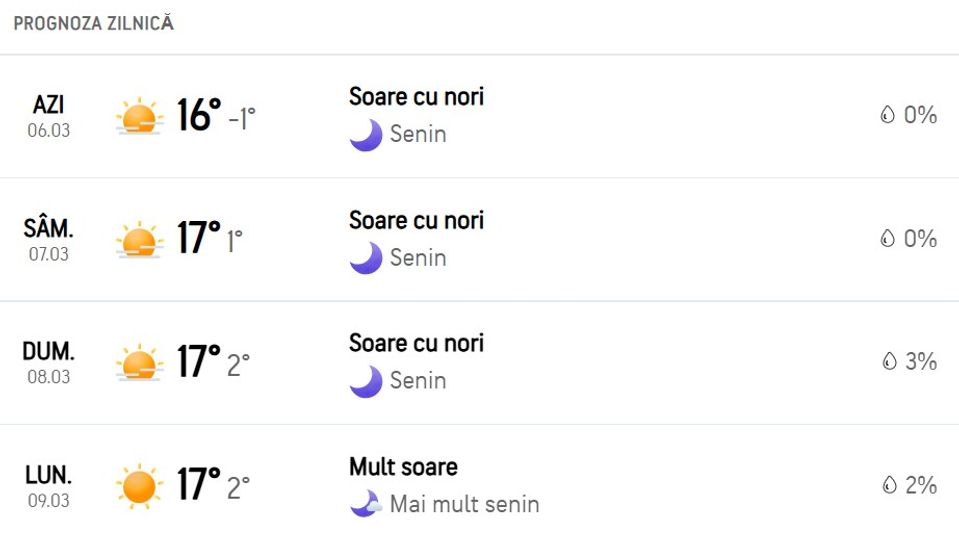The height and width of the screenshot is (546, 959).
Task: Click the 0% precipitation value for Saturday
Action: tap(920, 238)
